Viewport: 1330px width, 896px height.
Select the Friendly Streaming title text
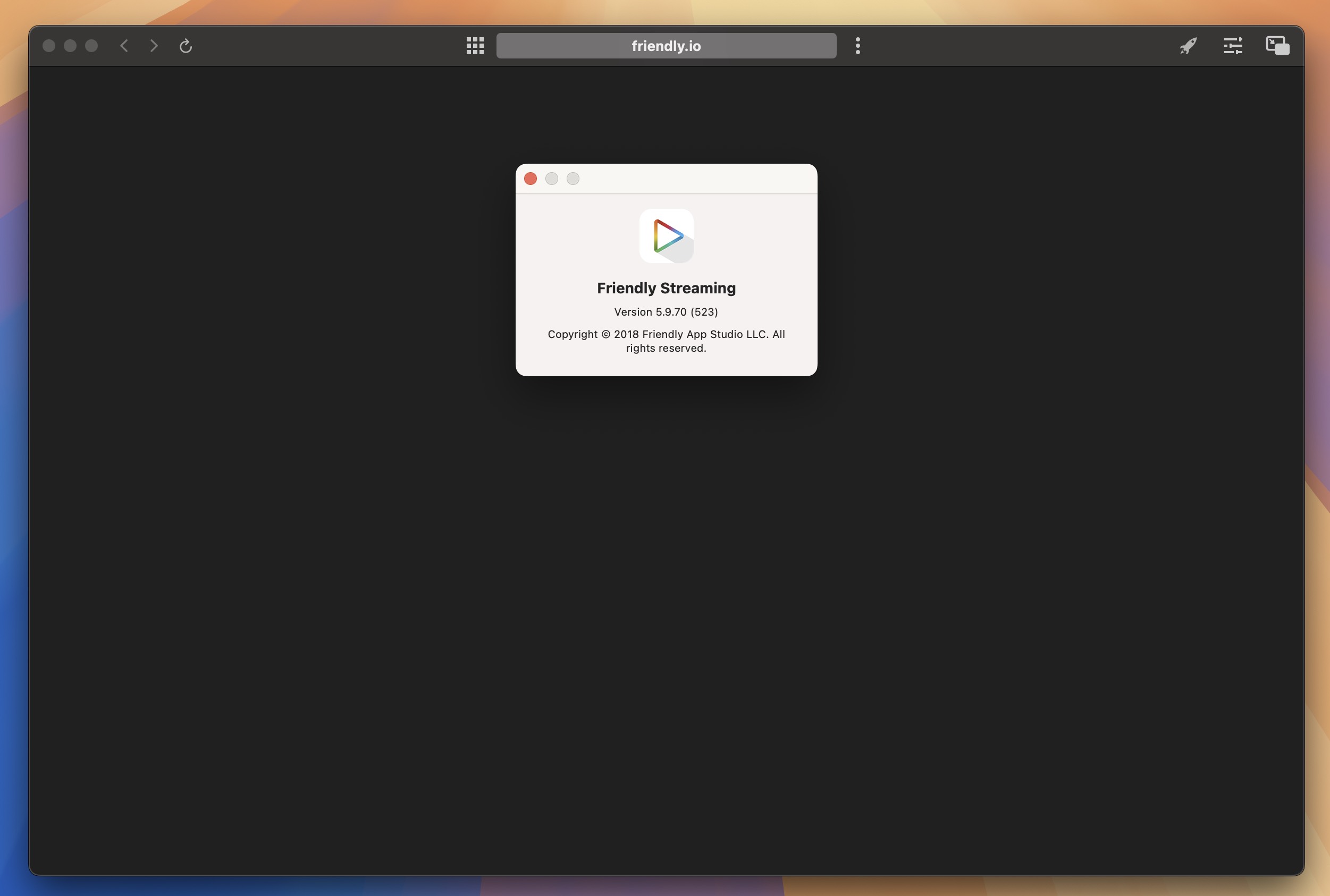[x=667, y=288]
